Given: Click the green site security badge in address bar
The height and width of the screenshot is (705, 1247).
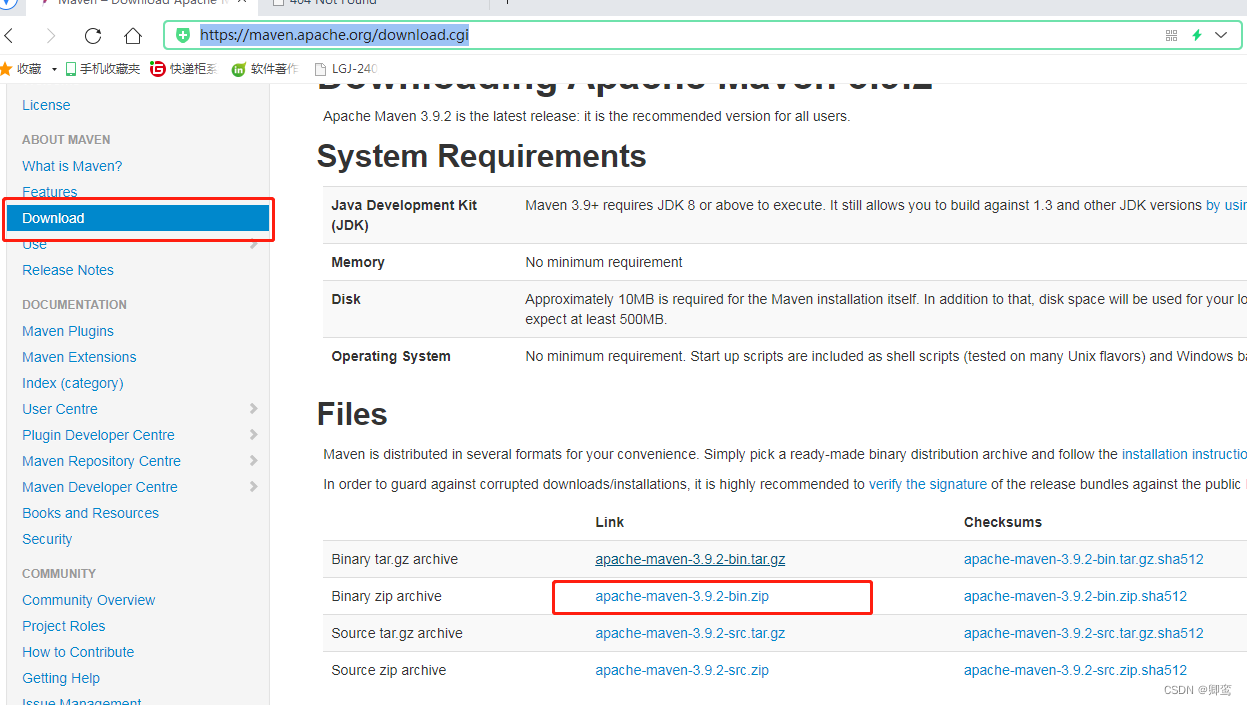Looking at the screenshot, I should click(182, 35).
